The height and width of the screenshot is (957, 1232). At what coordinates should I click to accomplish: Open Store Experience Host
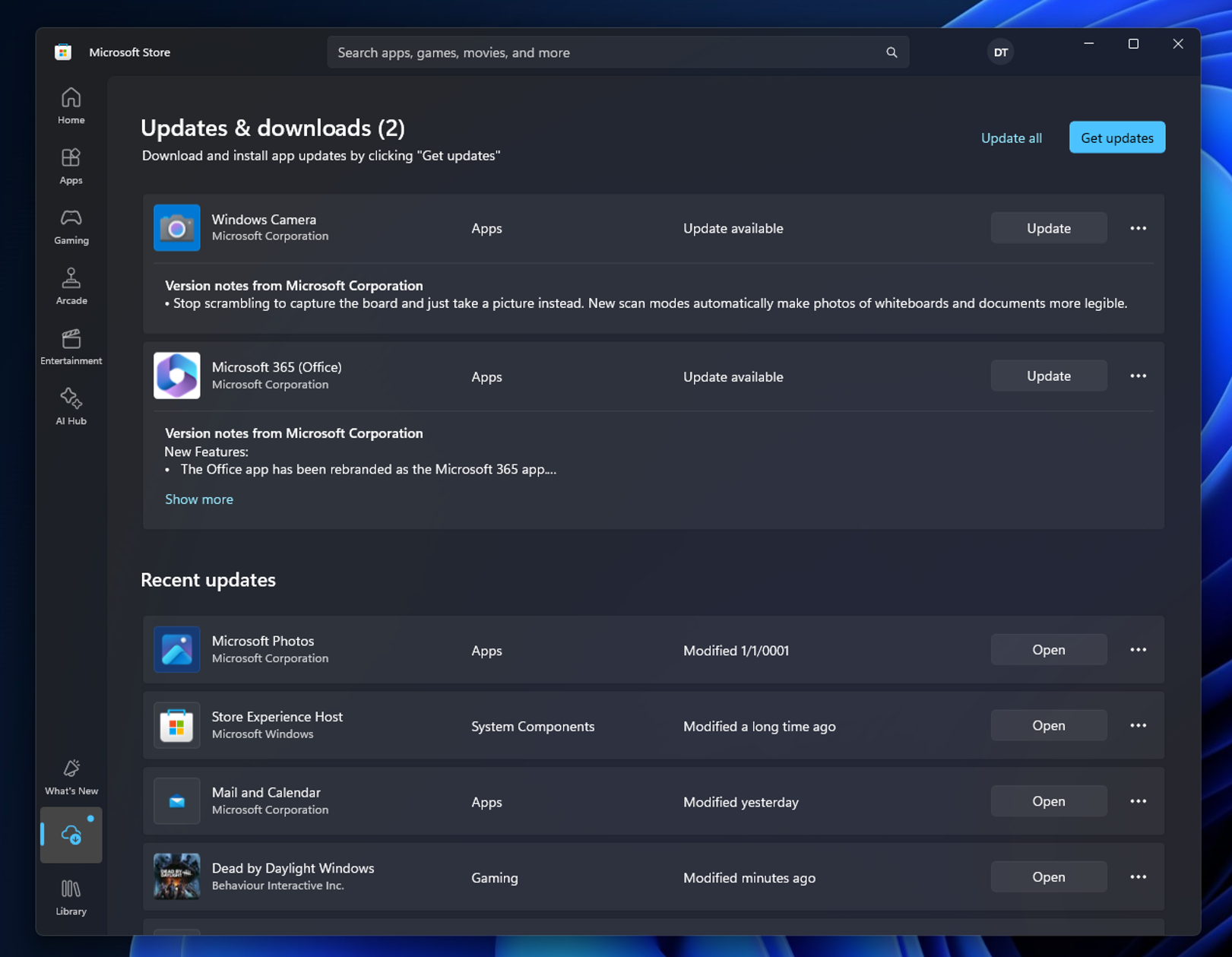[x=1048, y=725]
